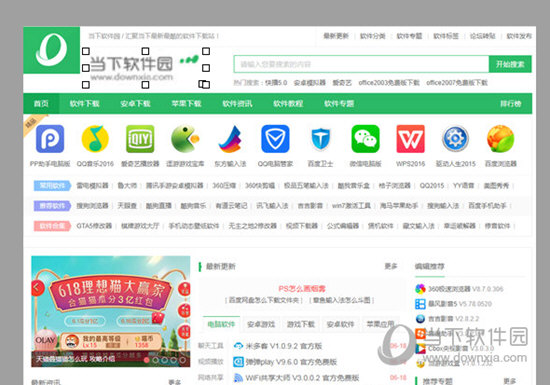Open the 苹果下载 navigation item
The image size is (550, 385).
(186, 103)
